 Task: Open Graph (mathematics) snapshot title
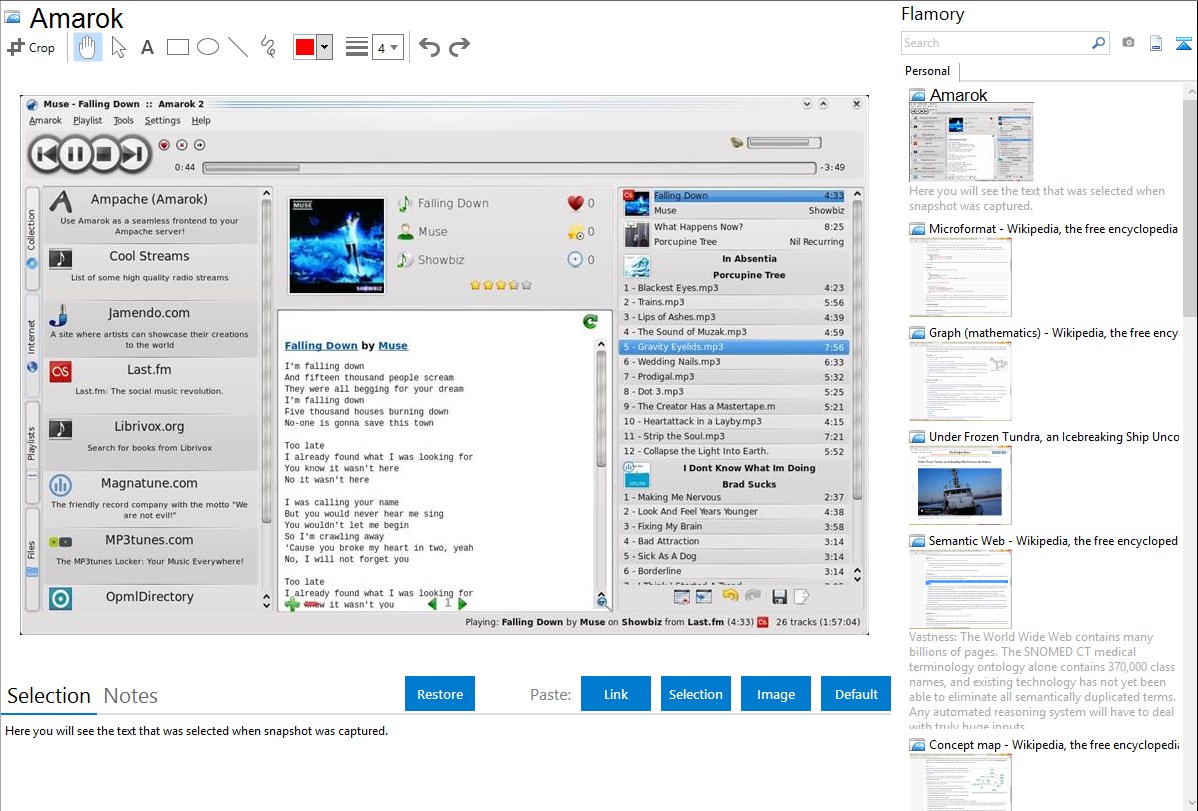click(x=1053, y=333)
